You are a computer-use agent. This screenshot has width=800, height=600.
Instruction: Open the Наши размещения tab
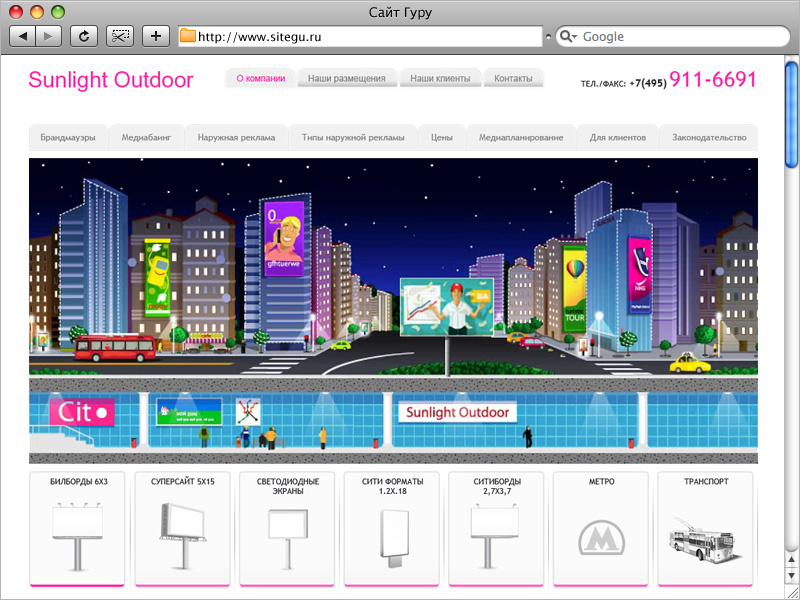click(x=346, y=79)
